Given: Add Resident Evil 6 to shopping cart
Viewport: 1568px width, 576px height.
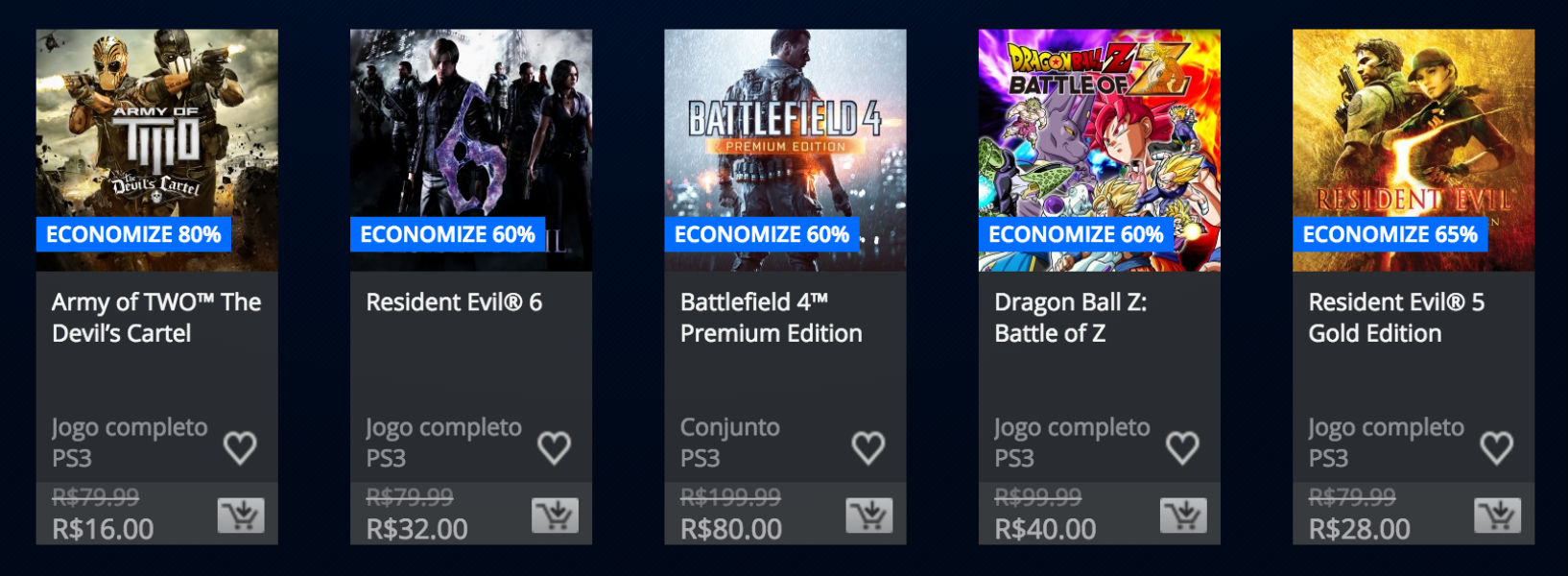Looking at the screenshot, I should 556,516.
